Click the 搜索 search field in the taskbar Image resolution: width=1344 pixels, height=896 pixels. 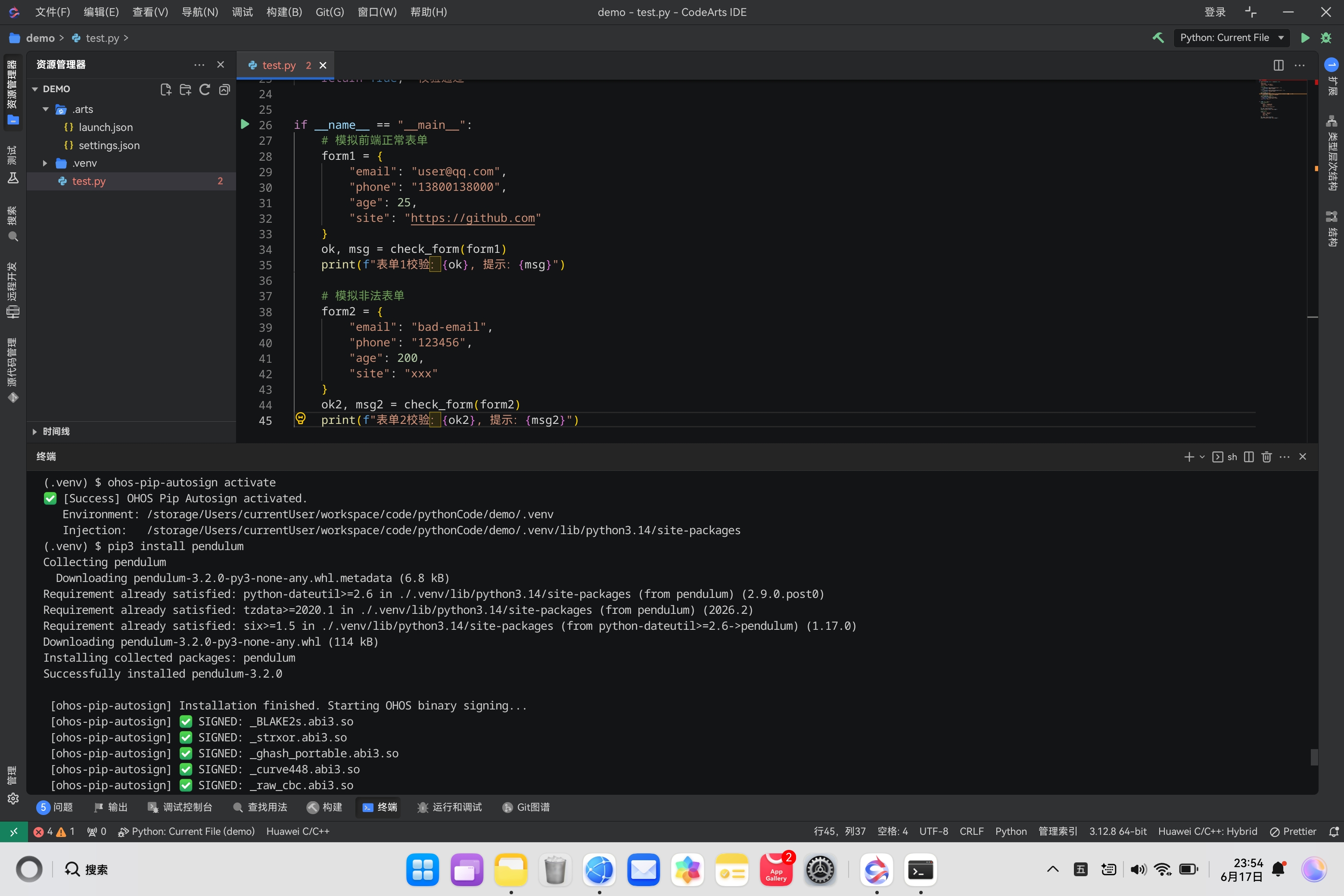coord(86,870)
